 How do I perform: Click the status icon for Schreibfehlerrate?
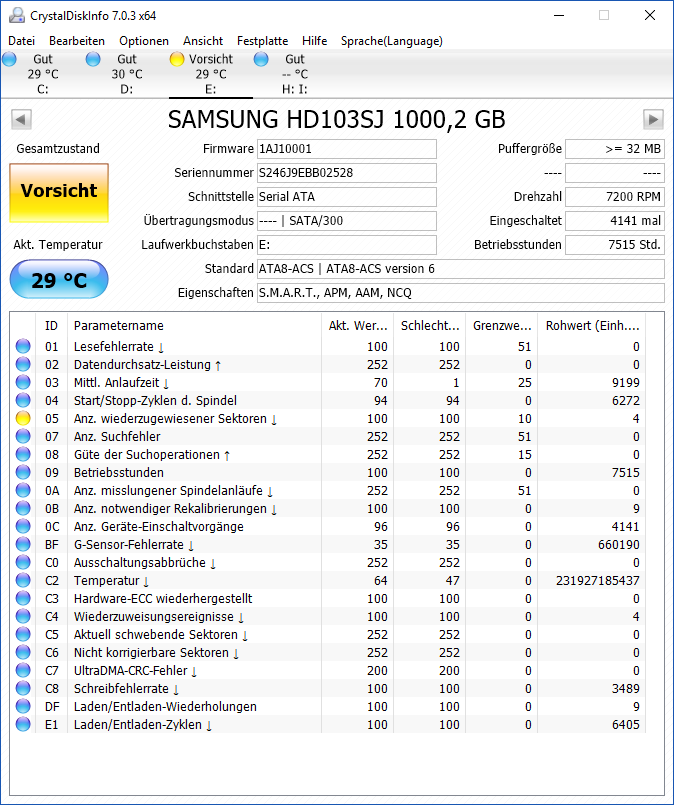pyautogui.click(x=23, y=688)
